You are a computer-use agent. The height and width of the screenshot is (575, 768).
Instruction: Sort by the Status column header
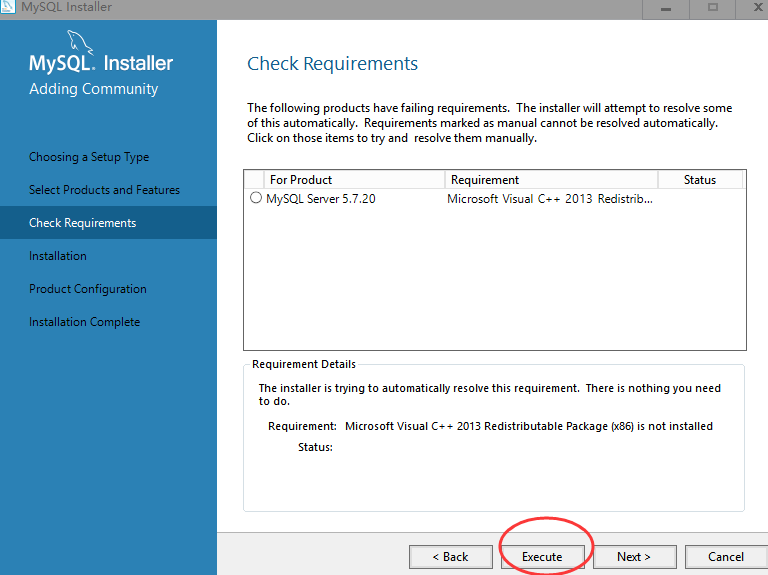point(700,180)
